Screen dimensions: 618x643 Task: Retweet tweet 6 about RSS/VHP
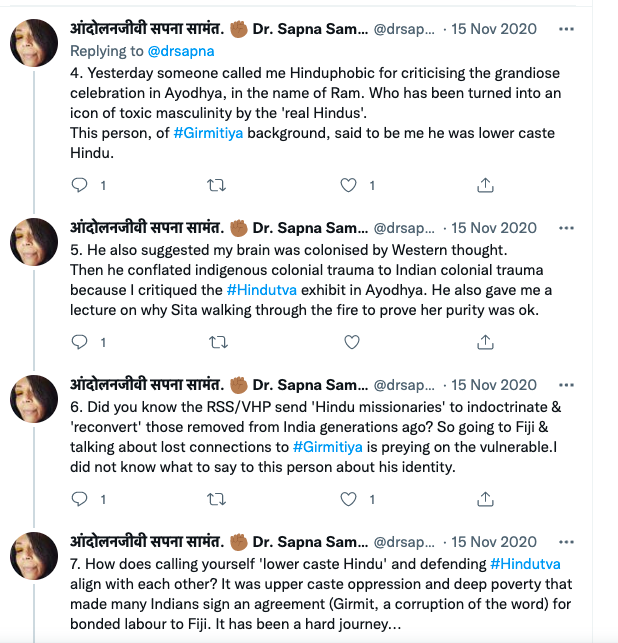click(x=215, y=499)
